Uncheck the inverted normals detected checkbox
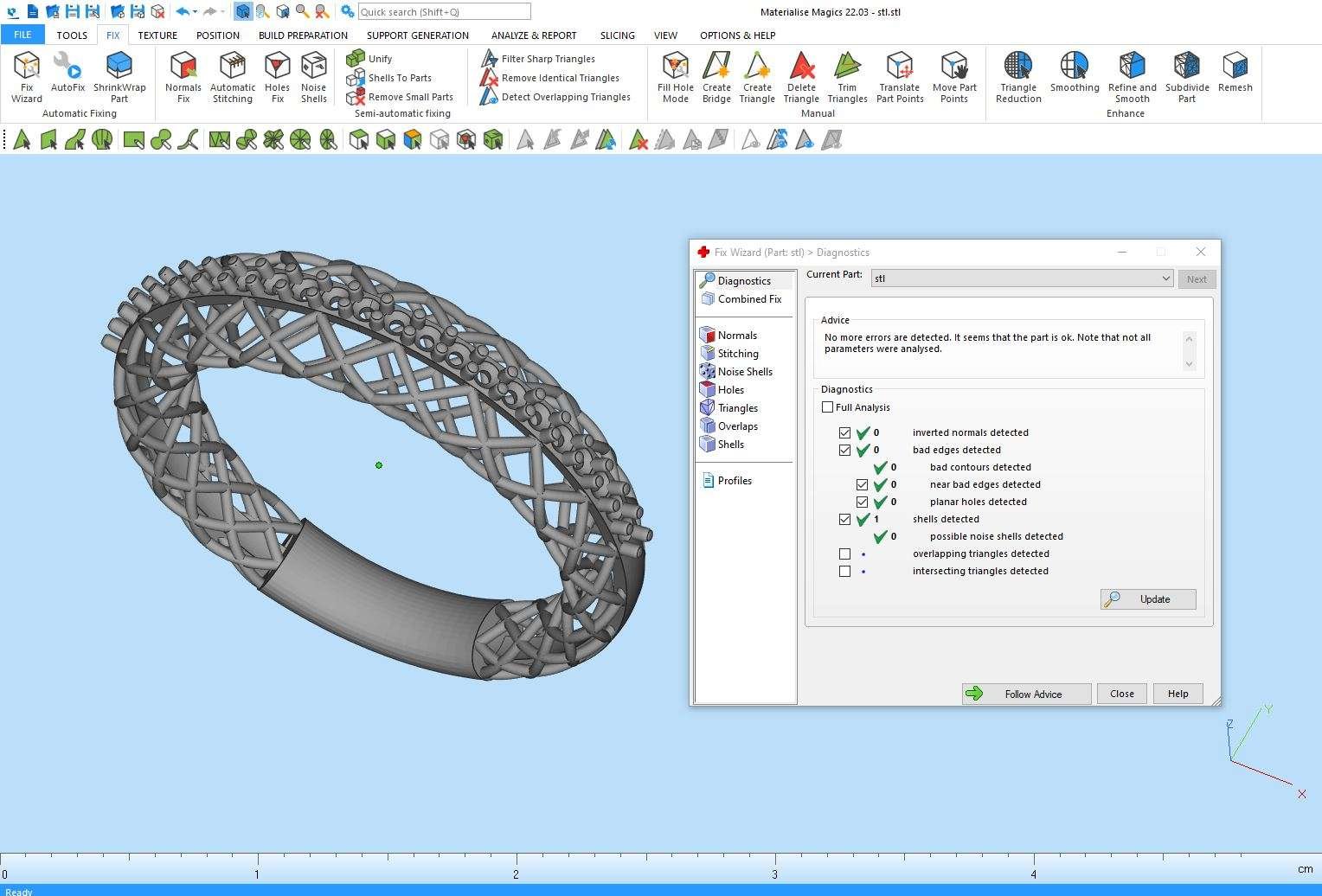The width and height of the screenshot is (1322, 896). [845, 433]
